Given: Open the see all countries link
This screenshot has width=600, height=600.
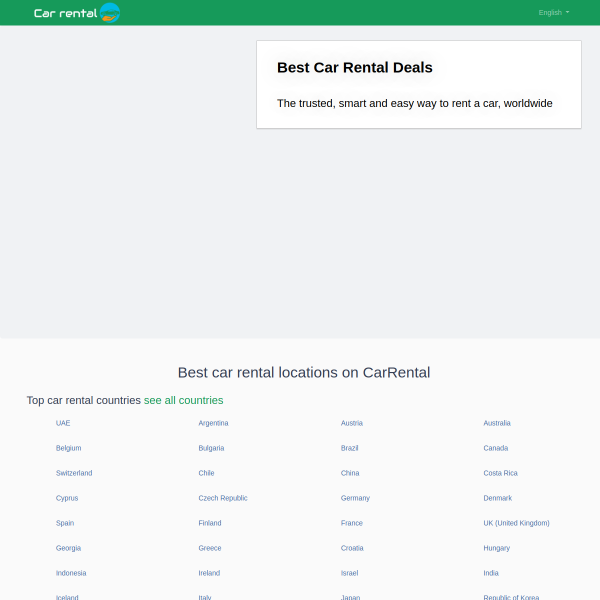Looking at the screenshot, I should click(x=183, y=400).
